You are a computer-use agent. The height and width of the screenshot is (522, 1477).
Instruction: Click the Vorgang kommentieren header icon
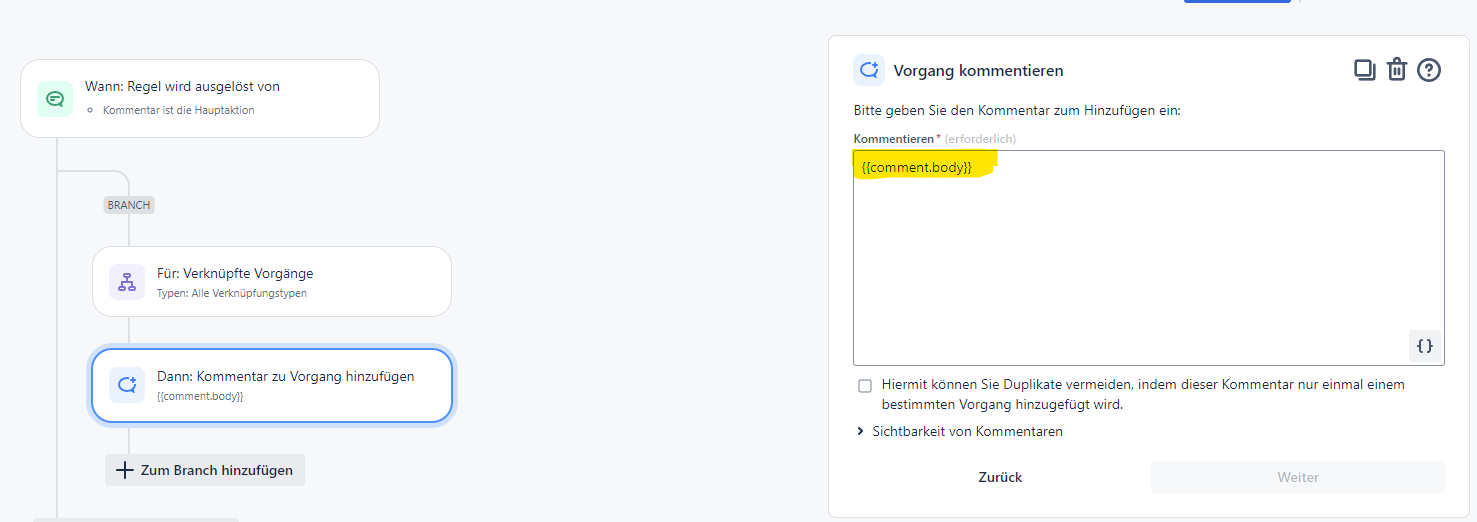click(x=869, y=71)
